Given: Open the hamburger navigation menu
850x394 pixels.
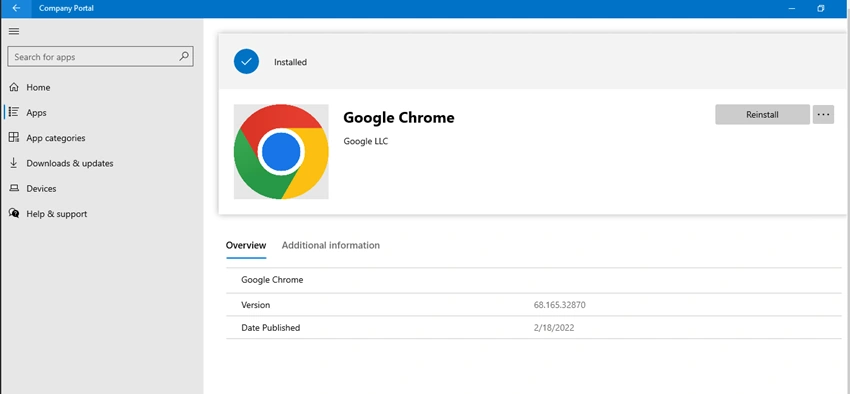Looking at the screenshot, I should tap(14, 31).
